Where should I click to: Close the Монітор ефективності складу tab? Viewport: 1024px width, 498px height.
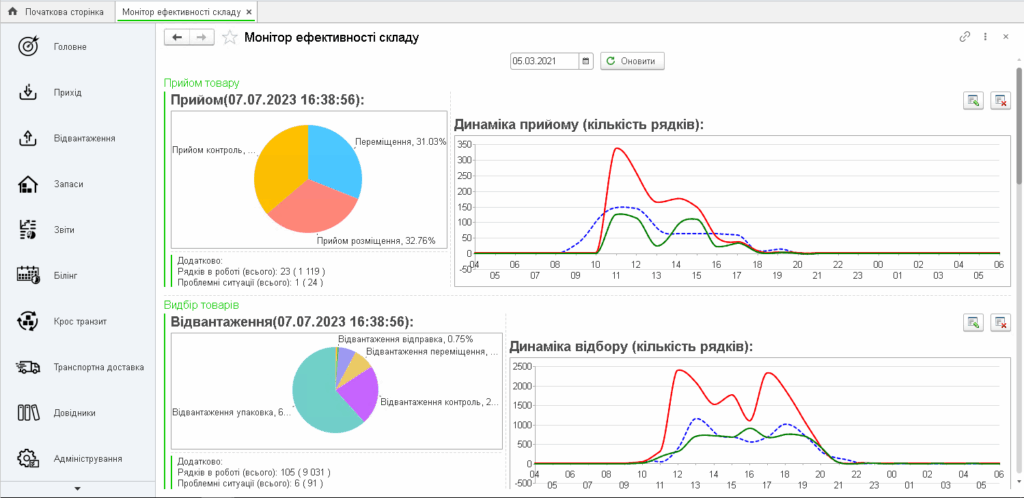[x=250, y=10]
